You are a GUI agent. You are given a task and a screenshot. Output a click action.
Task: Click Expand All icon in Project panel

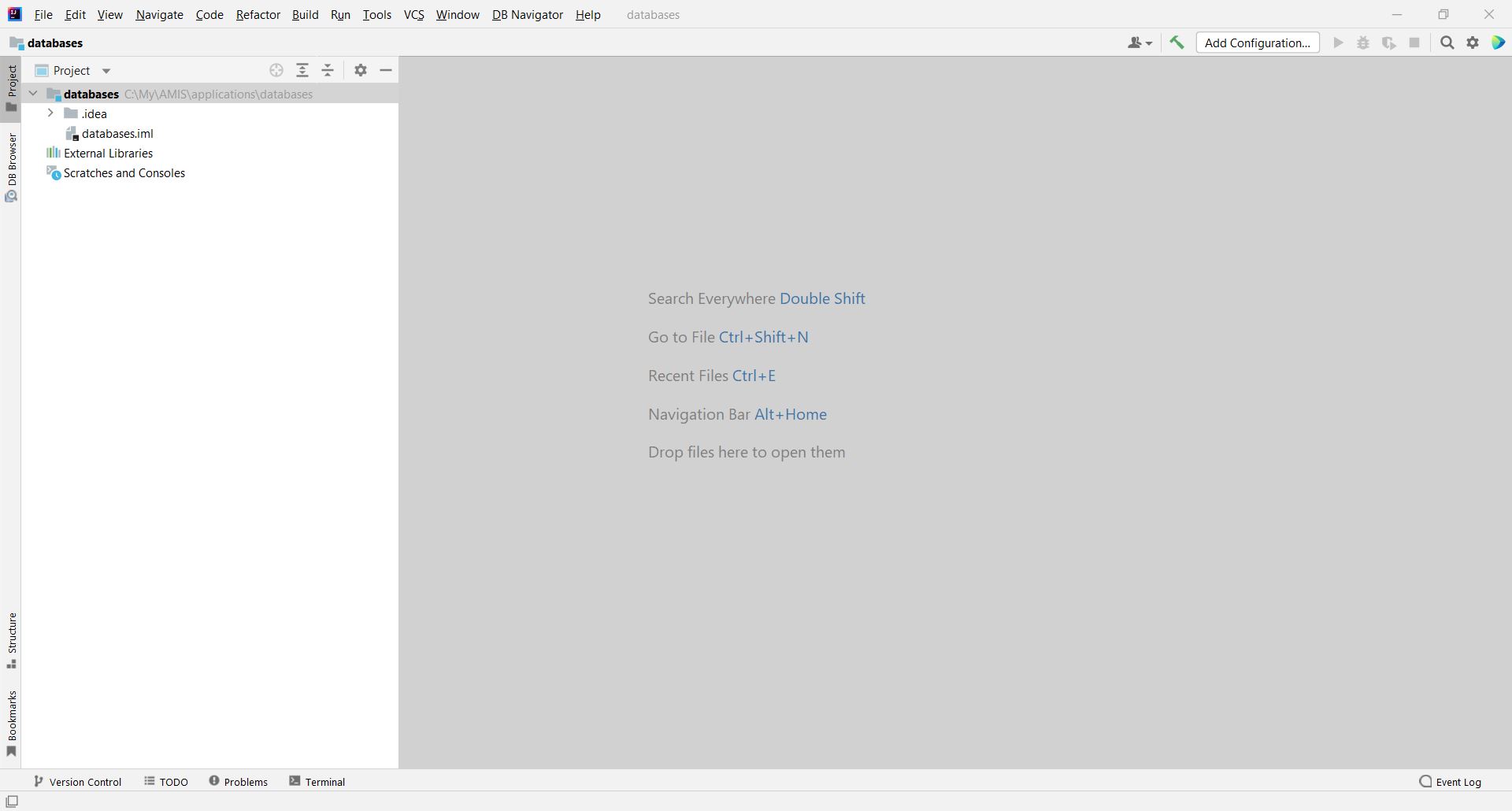tap(302, 71)
